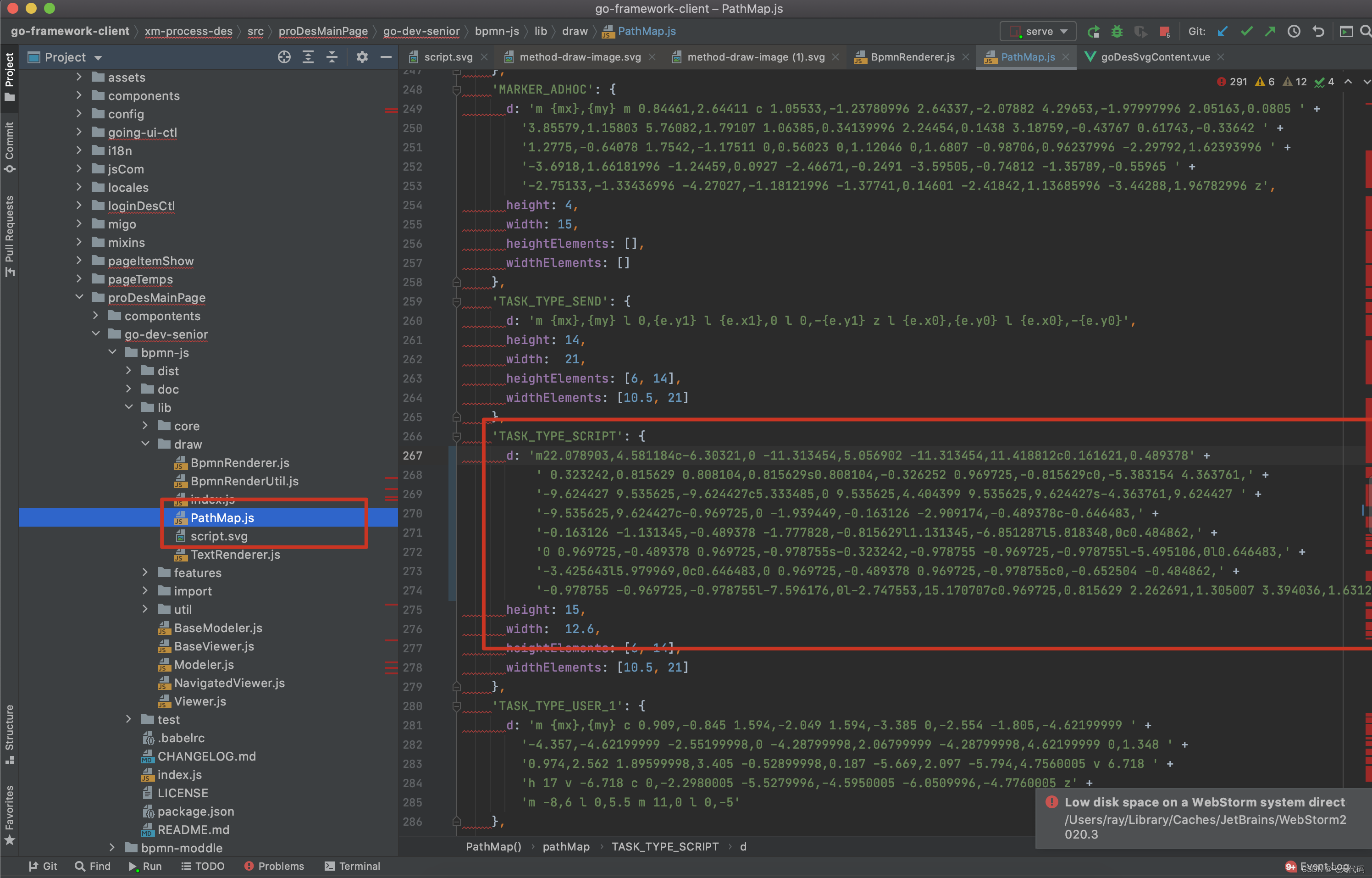This screenshot has width=1372, height=878.
Task: Click Git Rollback undo arrow icon
Action: click(1318, 31)
